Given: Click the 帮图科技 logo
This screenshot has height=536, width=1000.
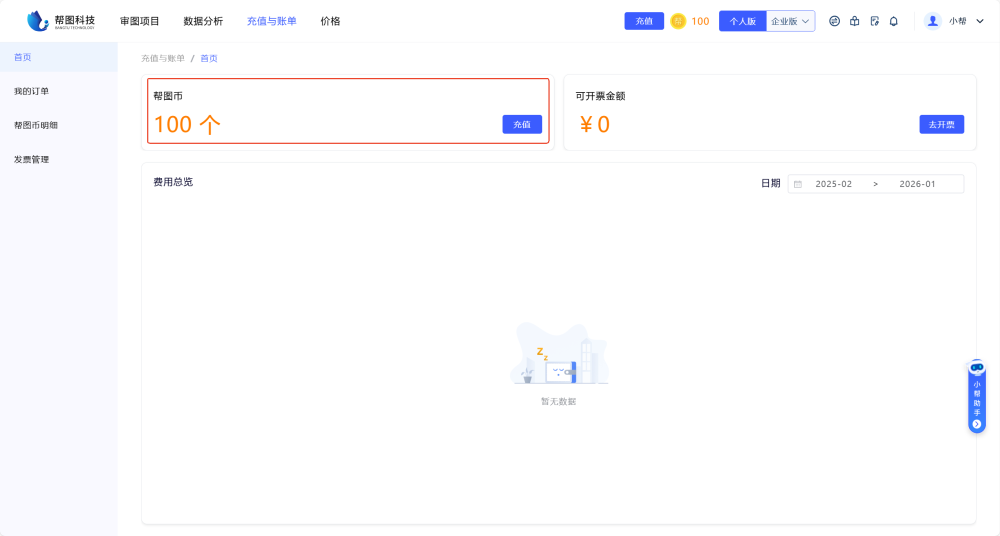Looking at the screenshot, I should point(61,20).
